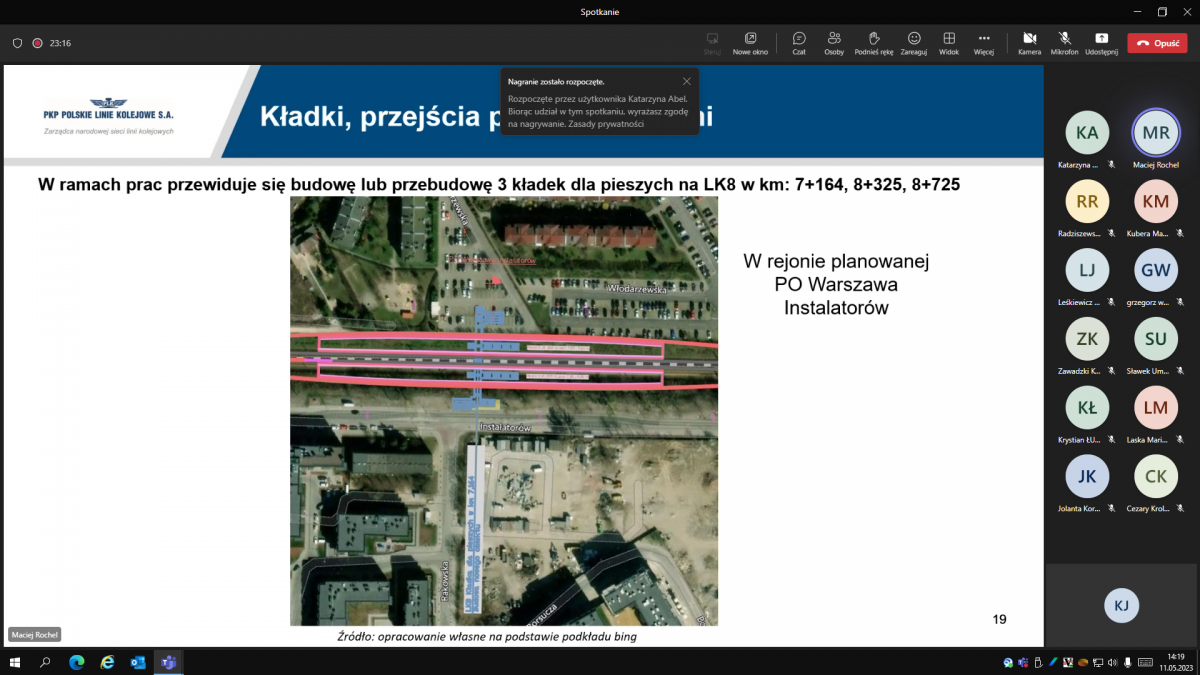Select Maciej Rochel MR avatar
Image resolution: width=1200 pixels, height=675 pixels.
[x=1156, y=132]
